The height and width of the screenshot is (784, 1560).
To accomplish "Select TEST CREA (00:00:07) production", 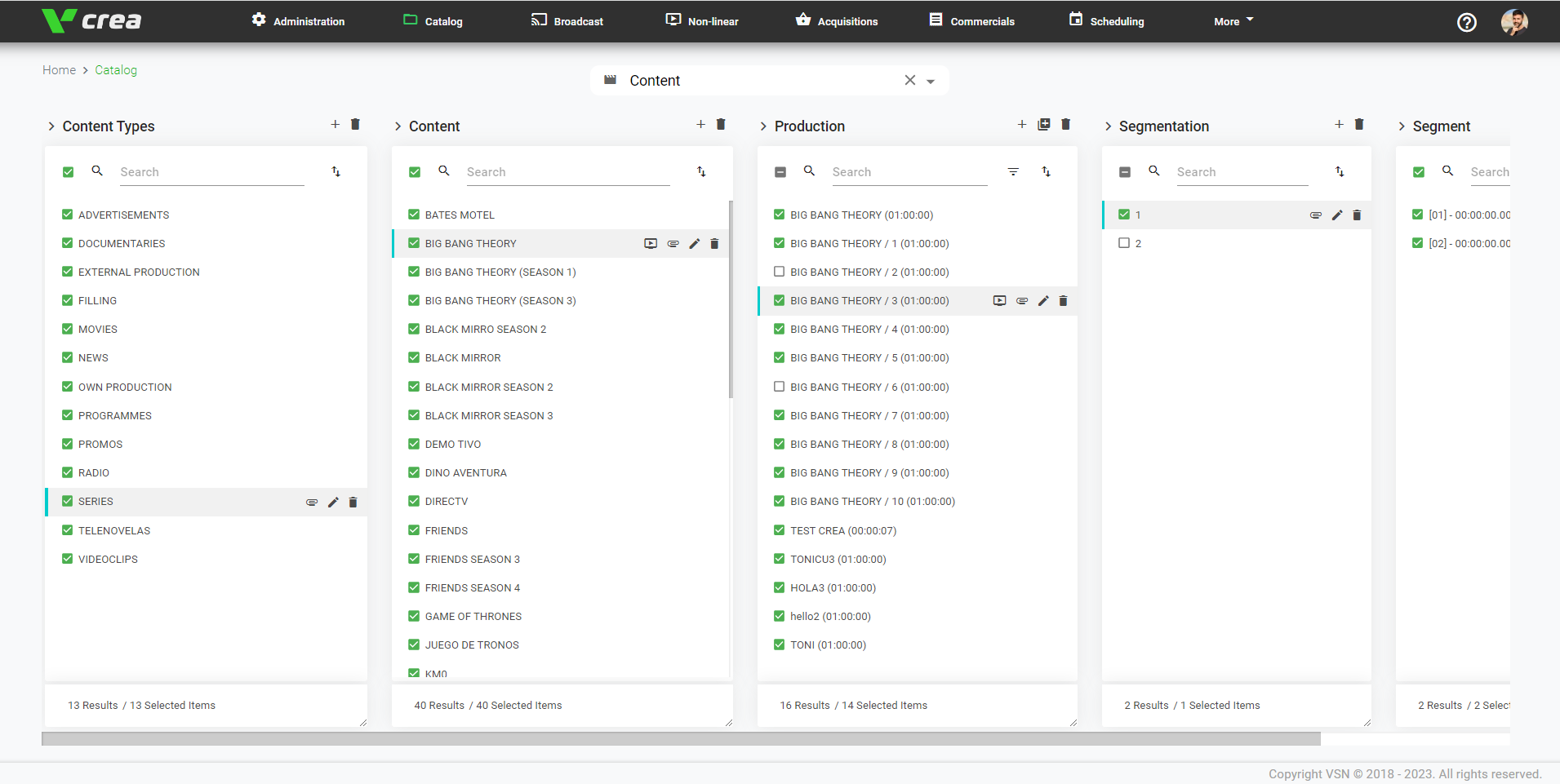I will pos(918,530).
